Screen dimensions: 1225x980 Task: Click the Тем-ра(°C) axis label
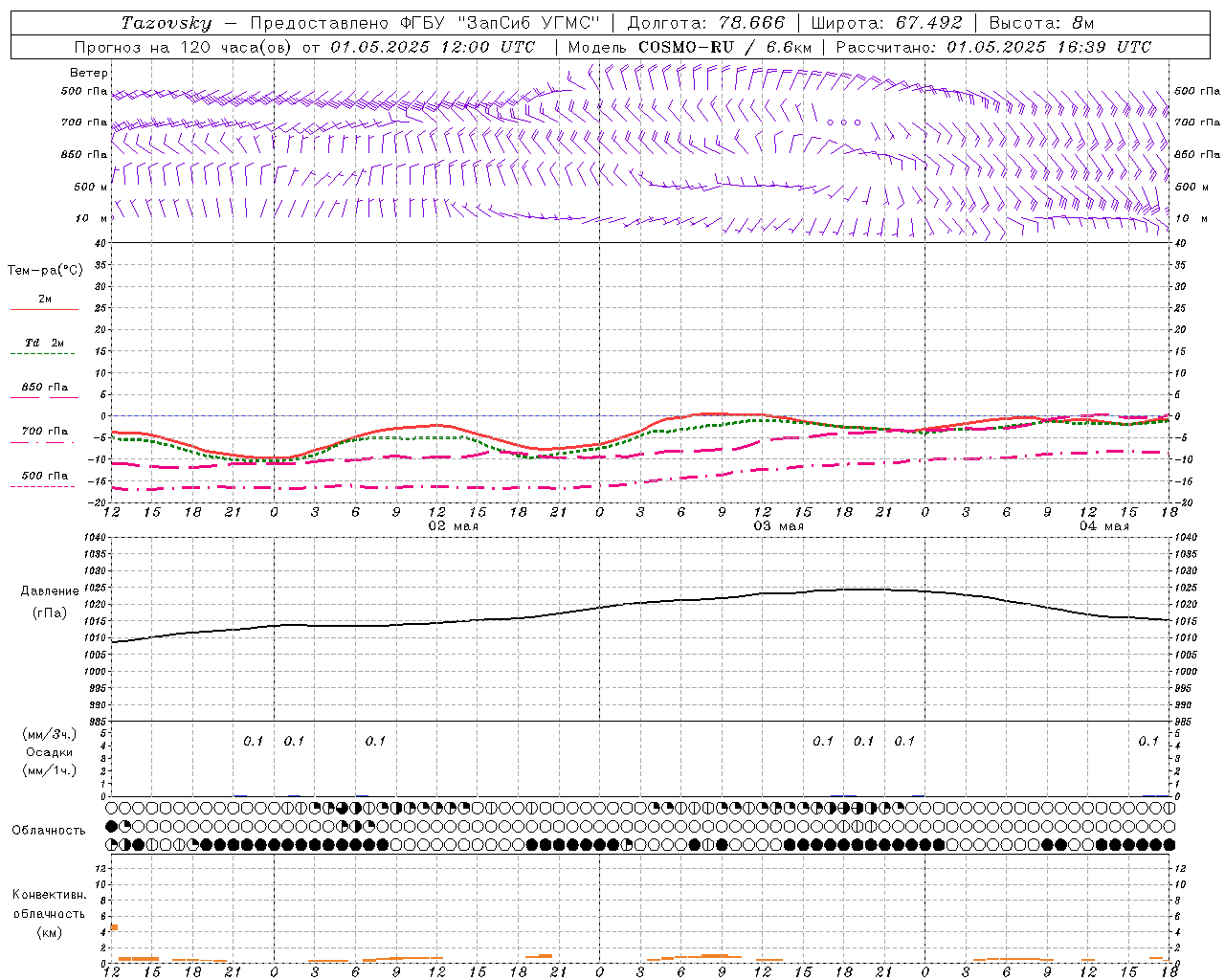(x=45, y=271)
